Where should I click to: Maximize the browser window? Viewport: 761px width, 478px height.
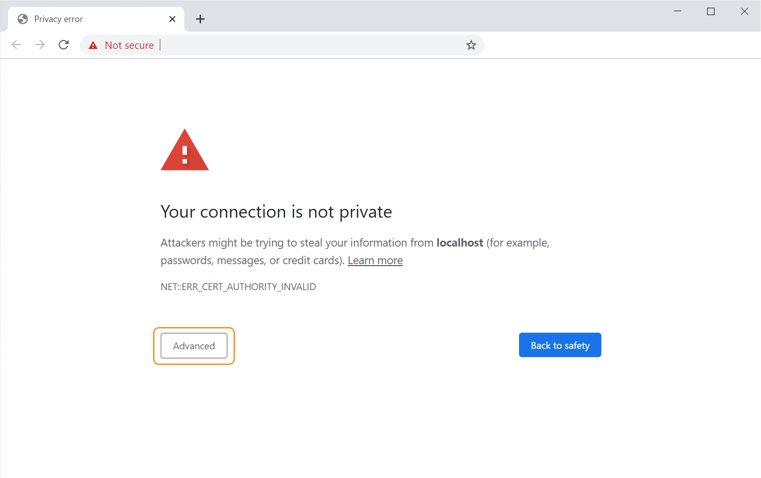(711, 11)
